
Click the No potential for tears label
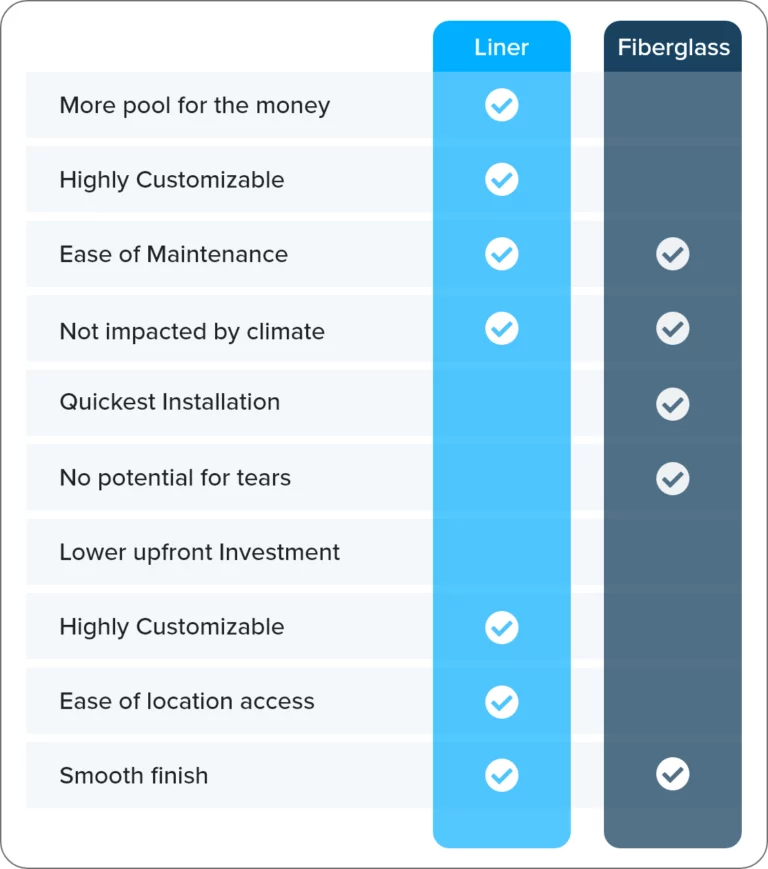pyautogui.click(x=175, y=478)
